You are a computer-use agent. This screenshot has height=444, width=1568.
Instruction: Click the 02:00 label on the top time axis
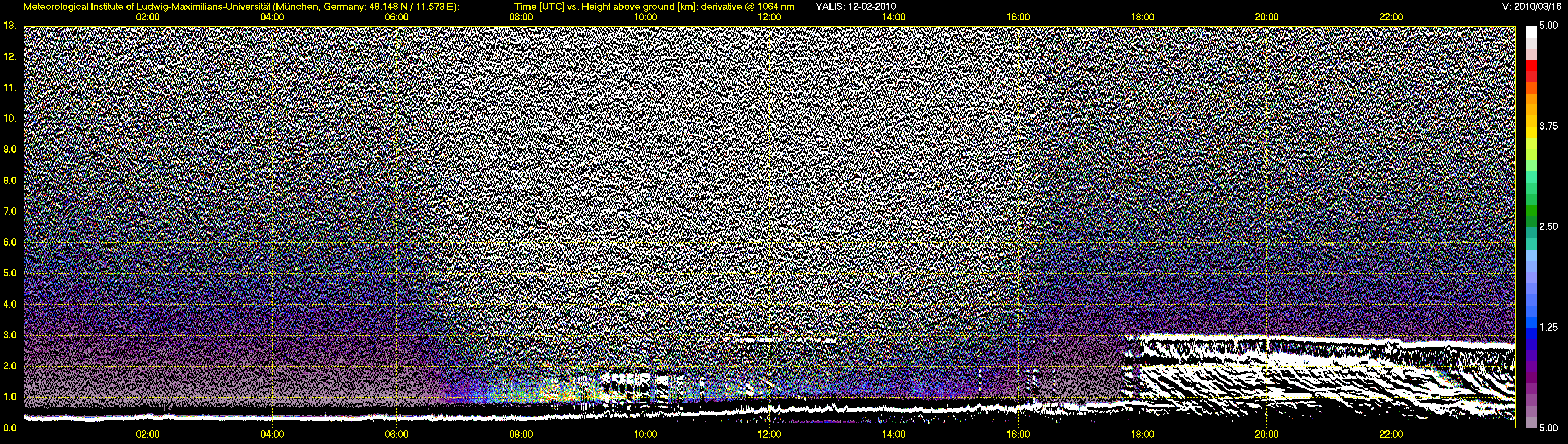coord(148,17)
